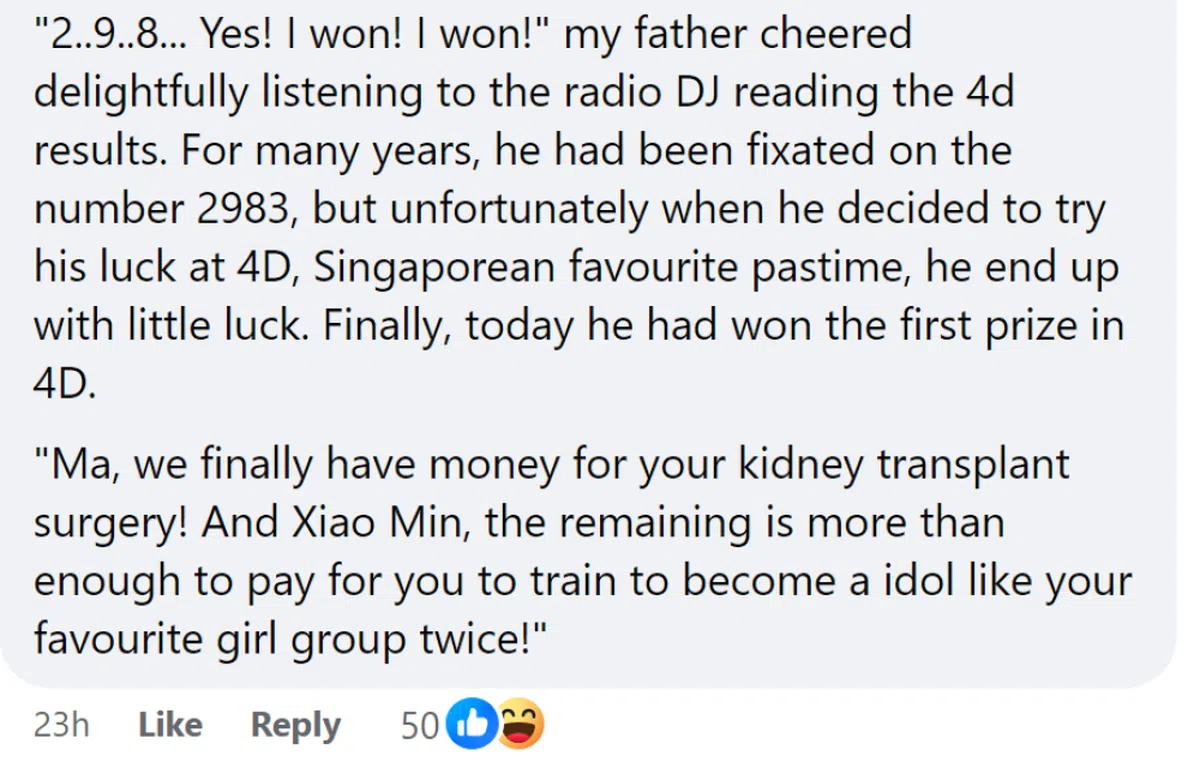Click the standalone "4D." line ending paragraph one
The height and width of the screenshot is (774, 1200).
65,384
